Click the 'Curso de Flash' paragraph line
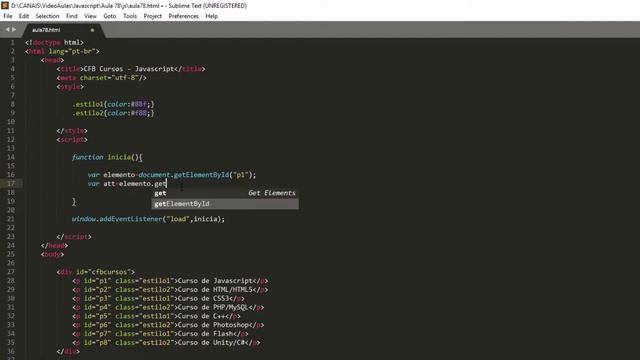640x360 pixels. coord(160,334)
